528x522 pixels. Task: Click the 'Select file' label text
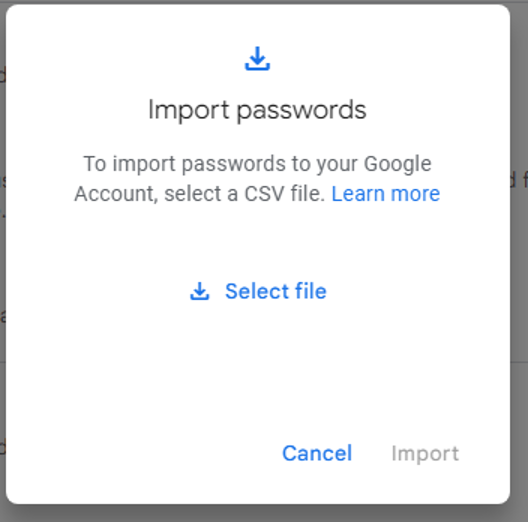pos(276,291)
